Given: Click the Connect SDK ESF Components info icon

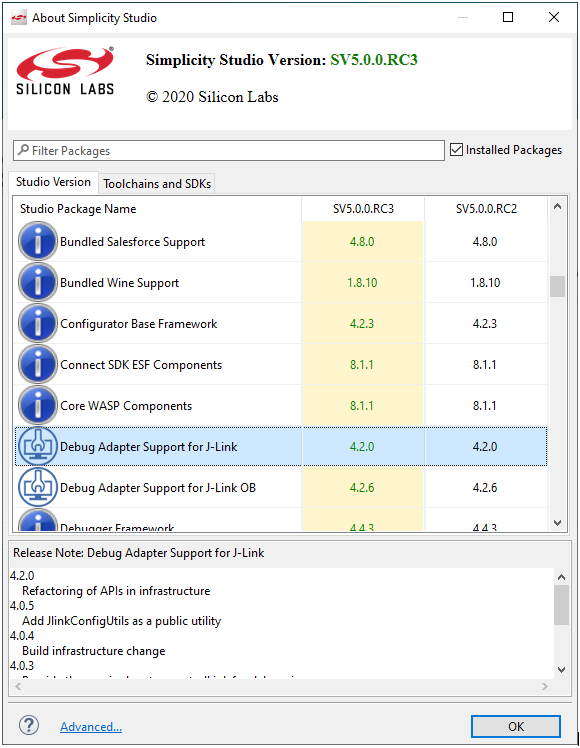Looking at the screenshot, I should tap(38, 364).
